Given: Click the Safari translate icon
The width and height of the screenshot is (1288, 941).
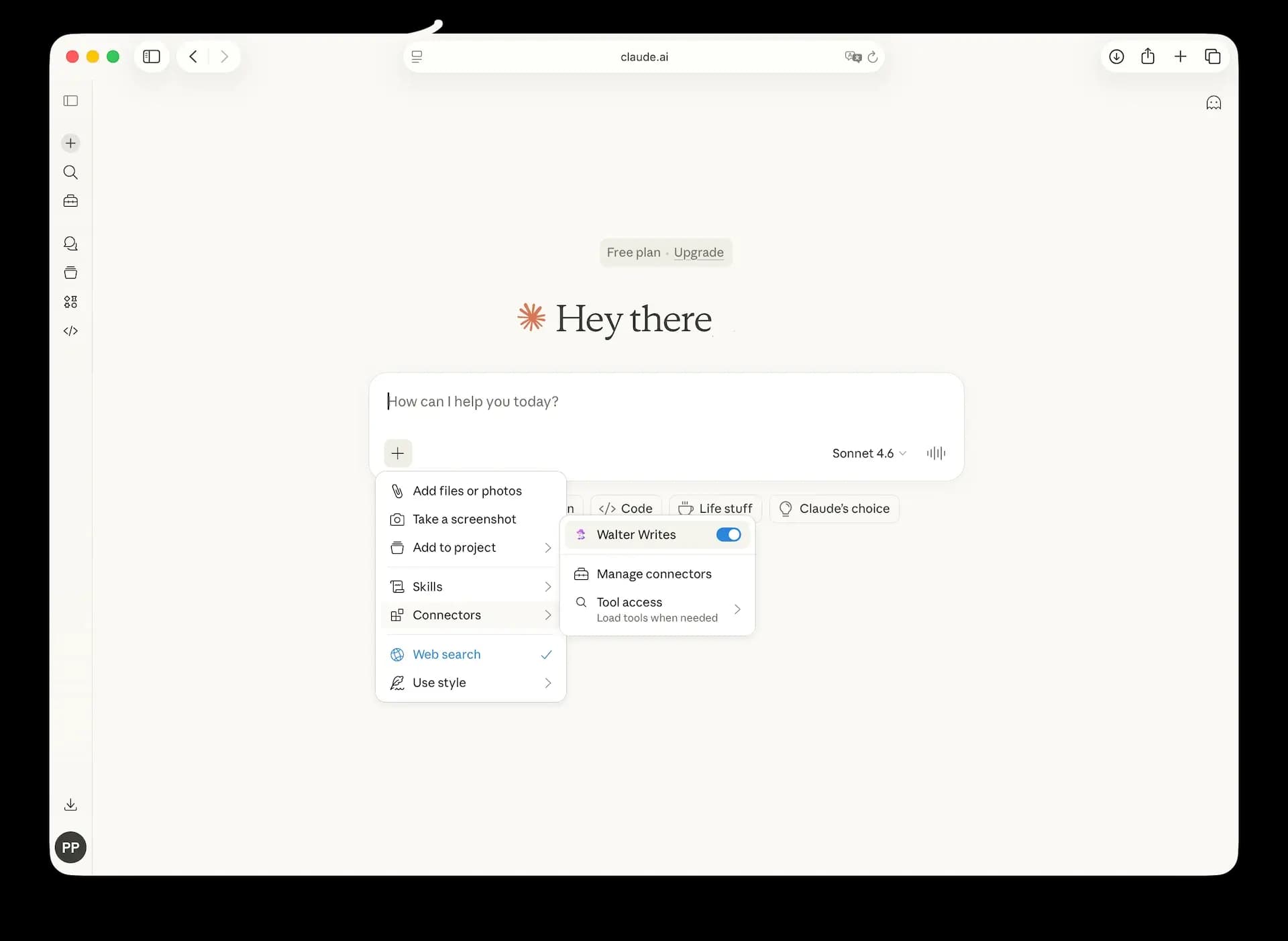Looking at the screenshot, I should pos(853,57).
